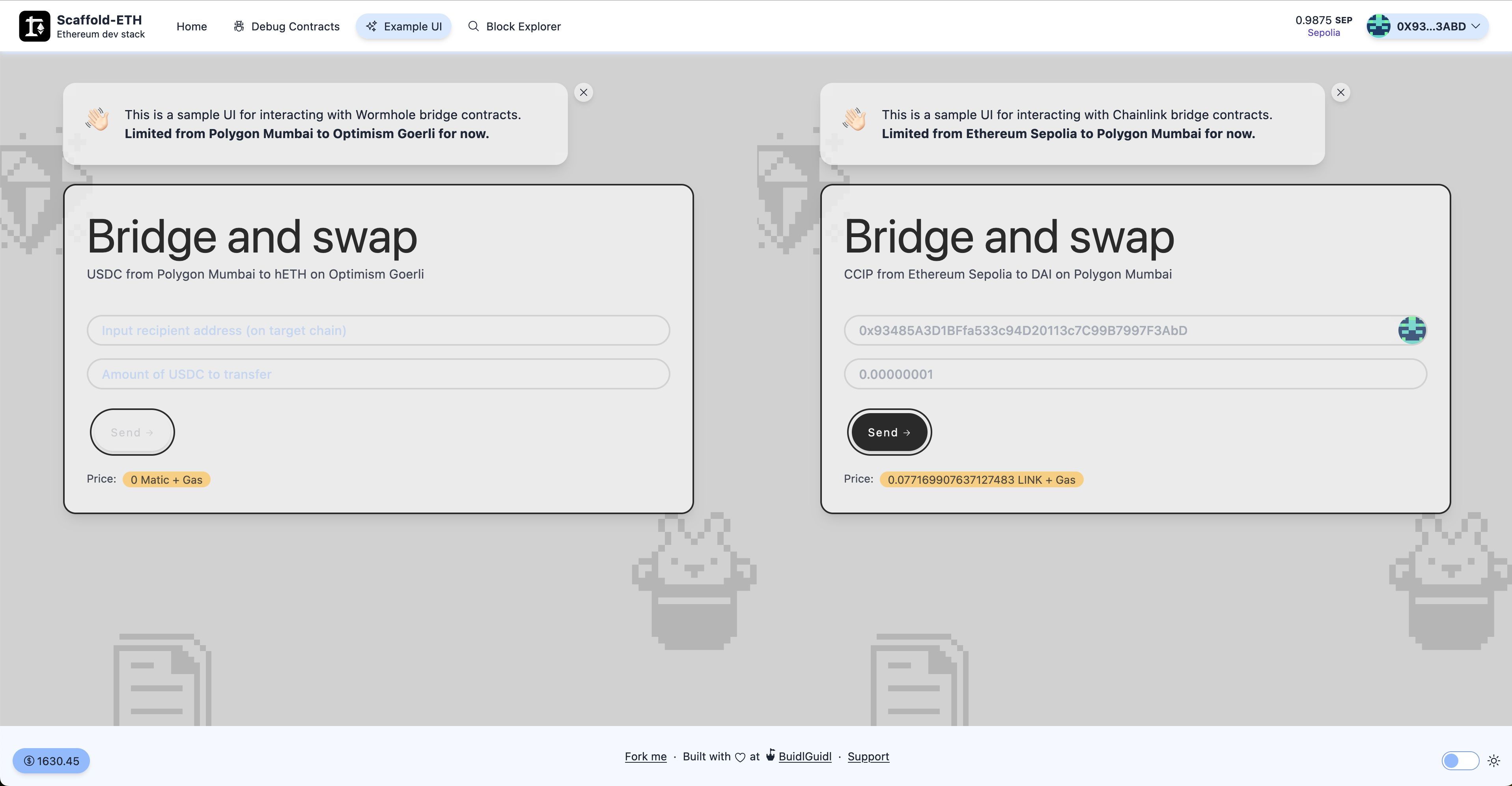Focus the Wormhole recipient address input
The height and width of the screenshot is (786, 1512).
(379, 330)
